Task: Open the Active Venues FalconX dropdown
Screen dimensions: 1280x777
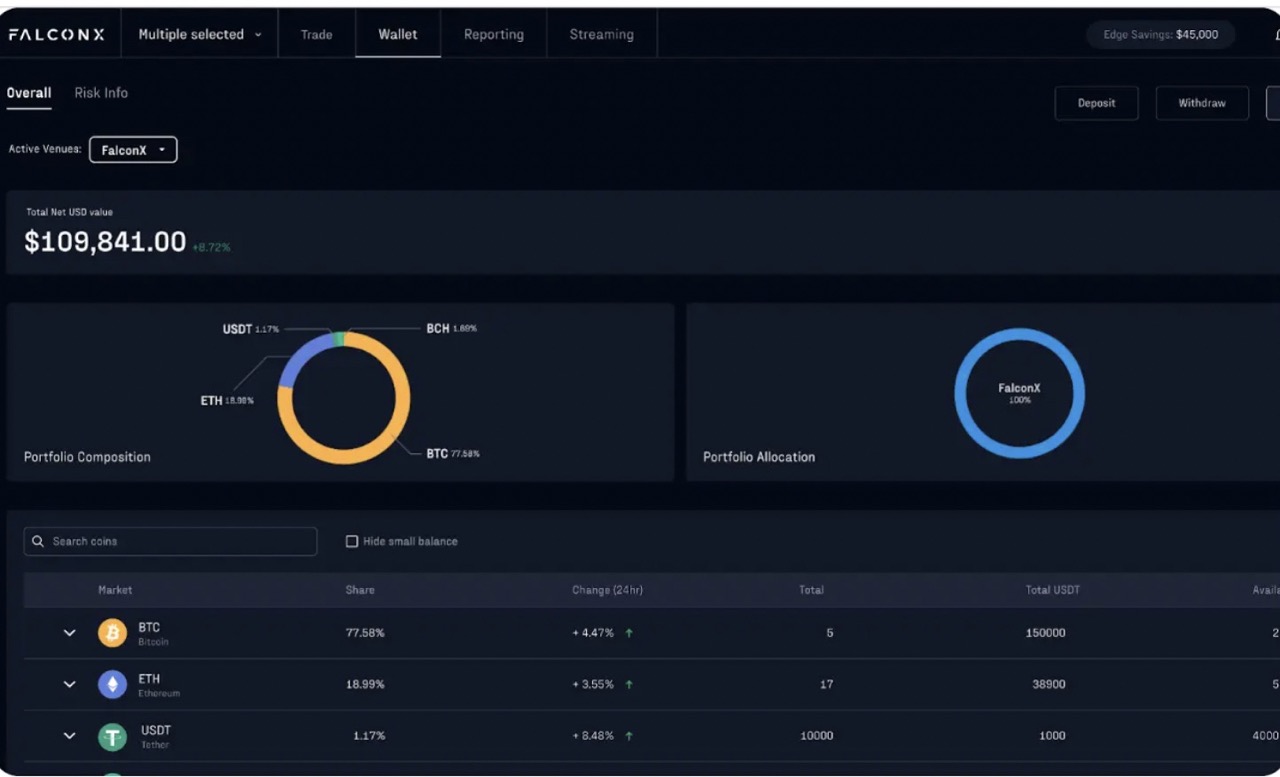Action: [133, 149]
